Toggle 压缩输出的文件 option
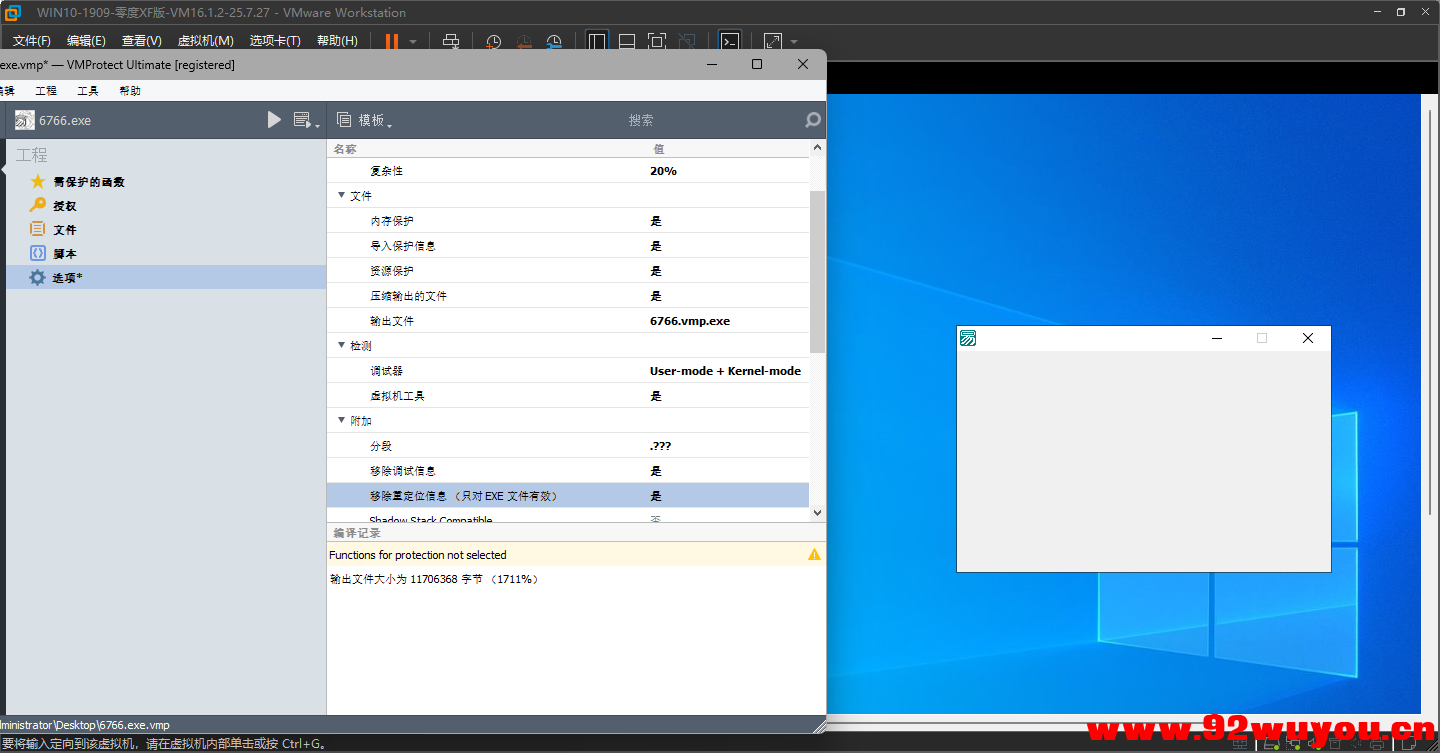 pos(656,295)
